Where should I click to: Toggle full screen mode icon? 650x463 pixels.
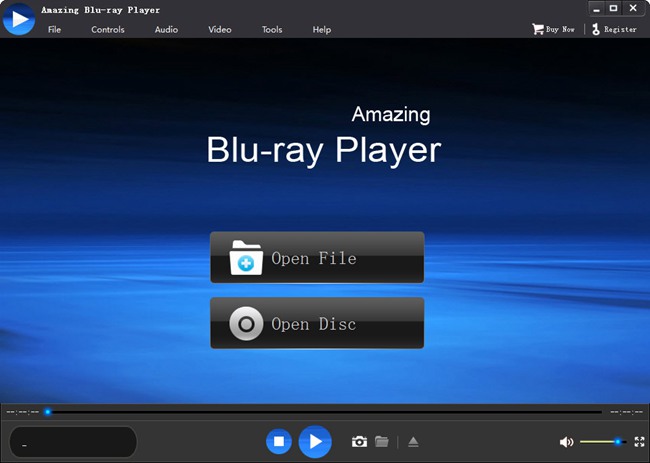640,442
